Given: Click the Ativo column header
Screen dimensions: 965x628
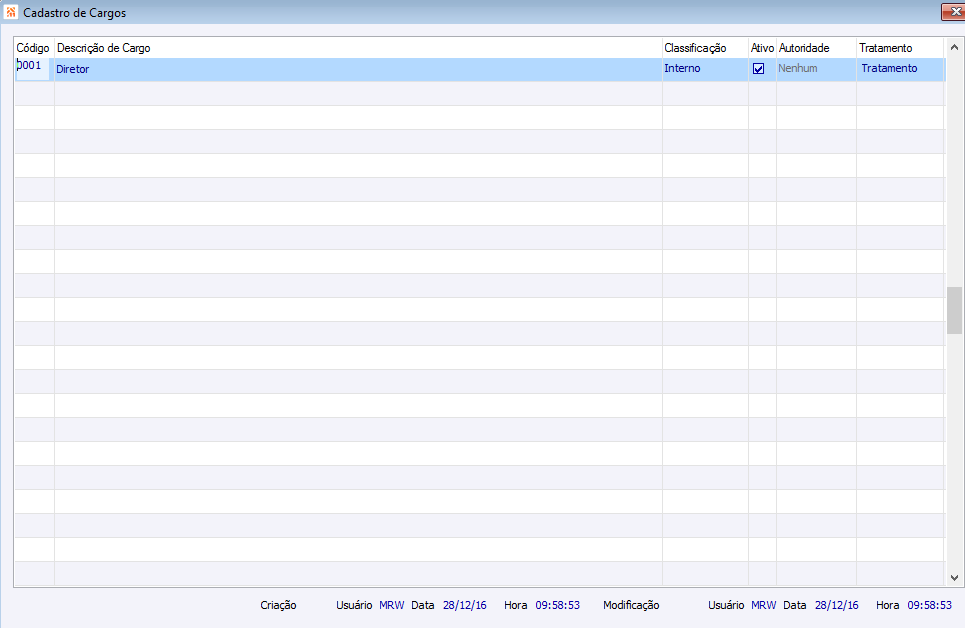Looking at the screenshot, I should coord(763,48).
